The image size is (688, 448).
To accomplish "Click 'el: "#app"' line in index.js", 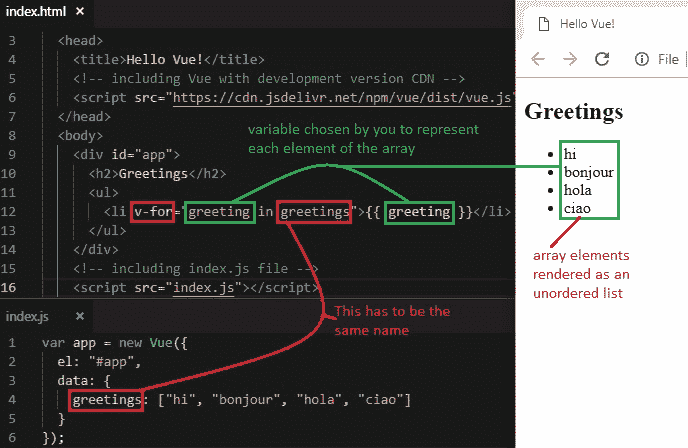I will point(99,362).
